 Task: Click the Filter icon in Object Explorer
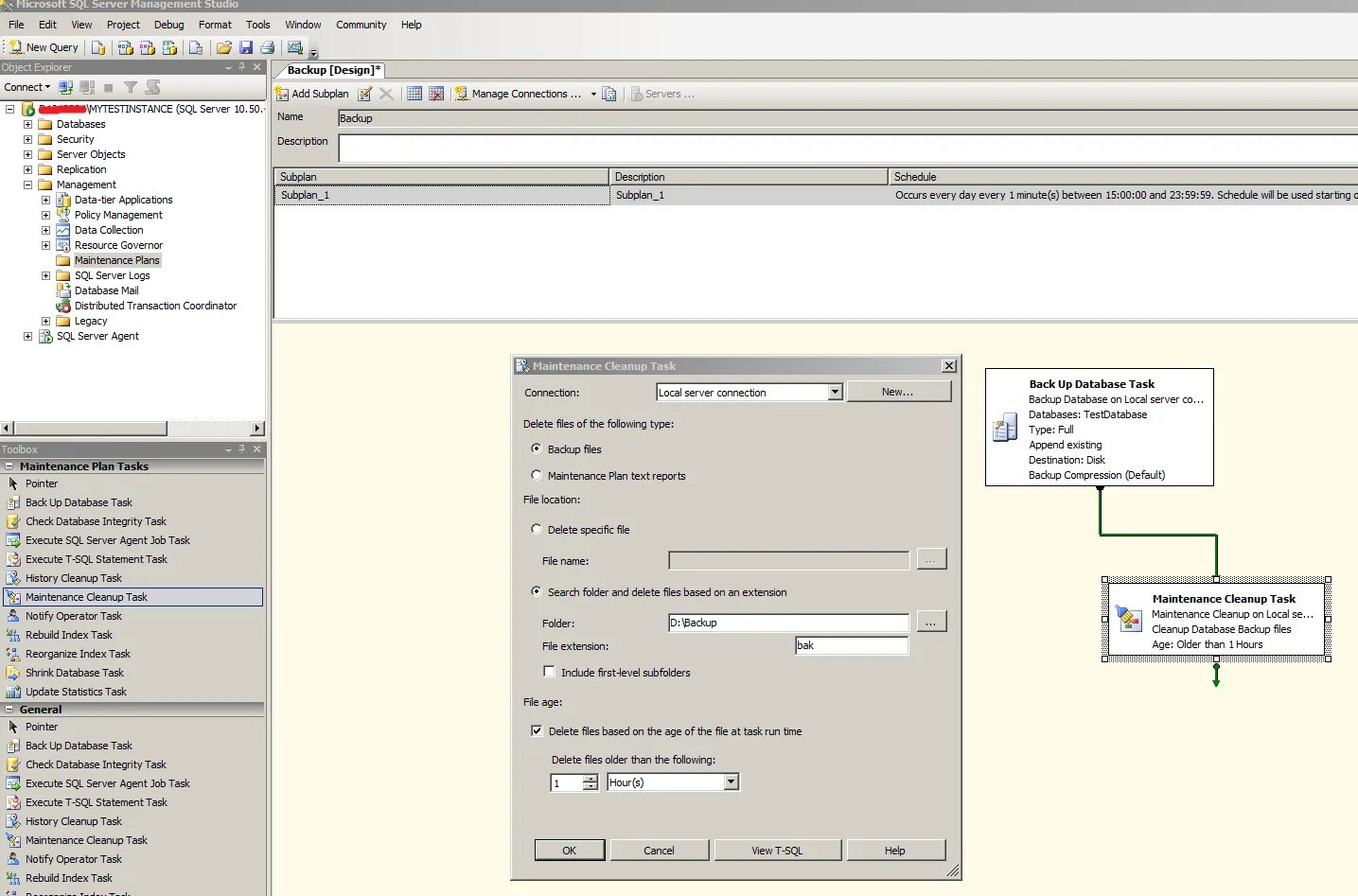pos(131,87)
